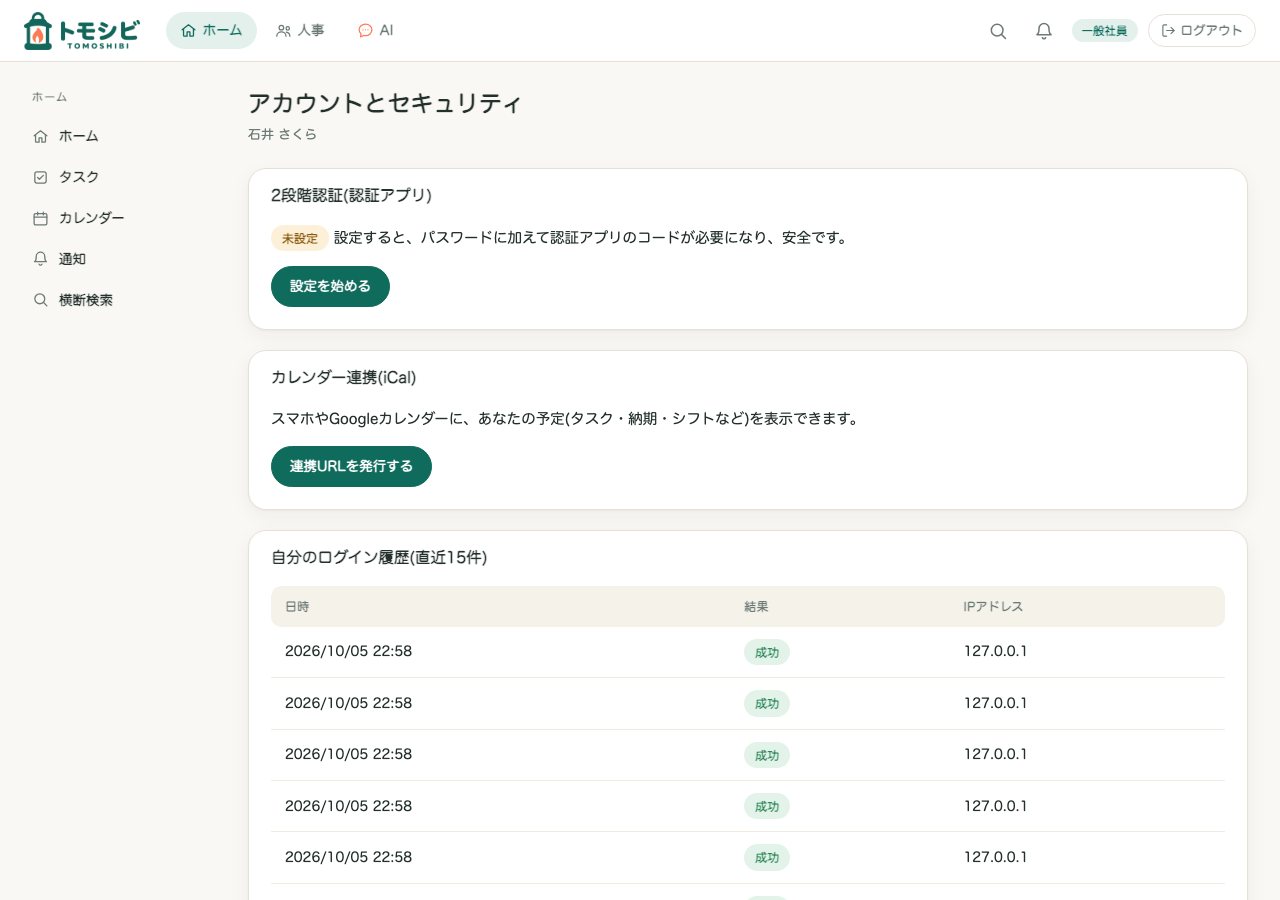
Task: Open the AI top navigation tab
Action: tap(375, 31)
